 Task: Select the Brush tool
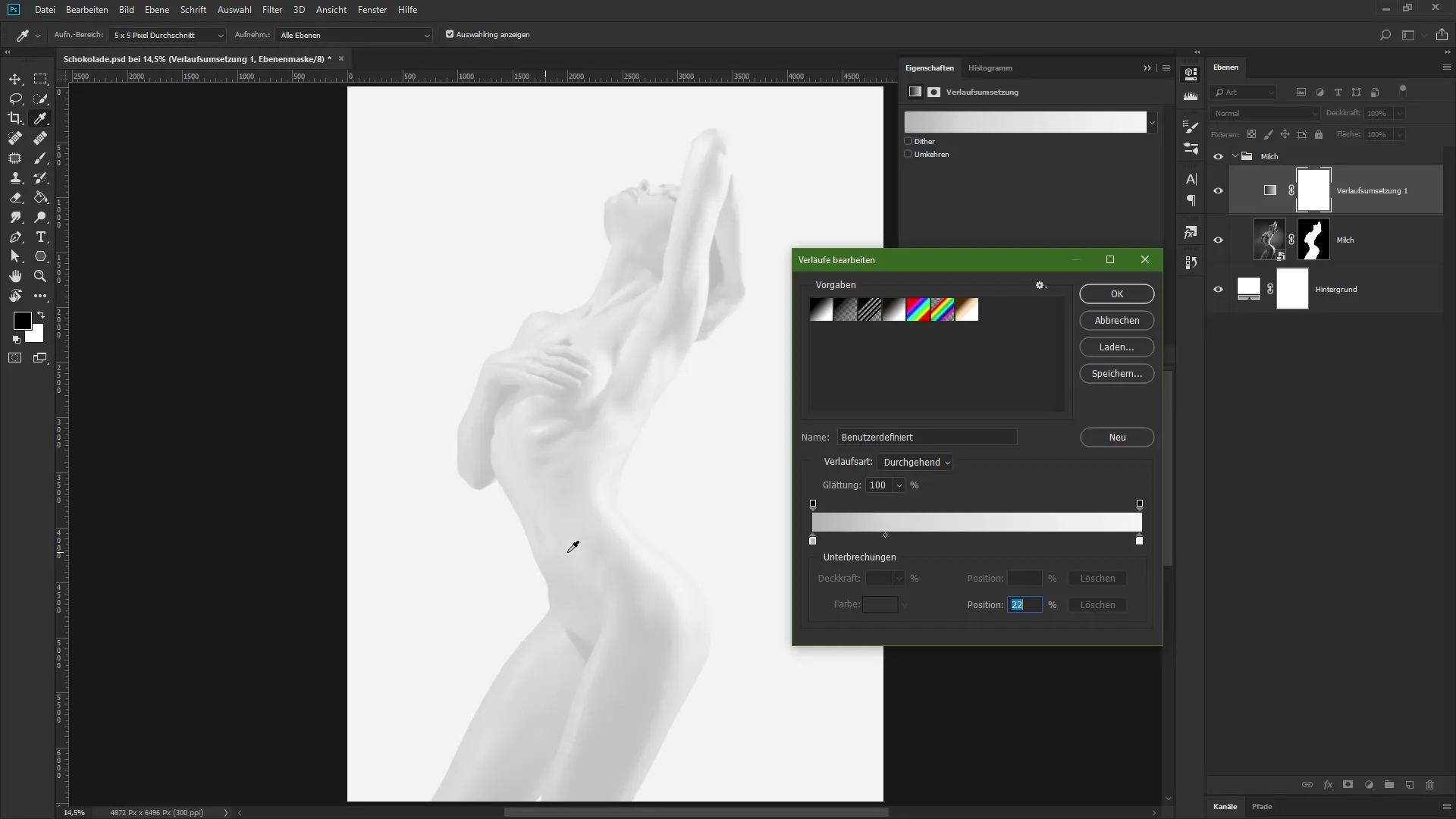click(x=40, y=158)
